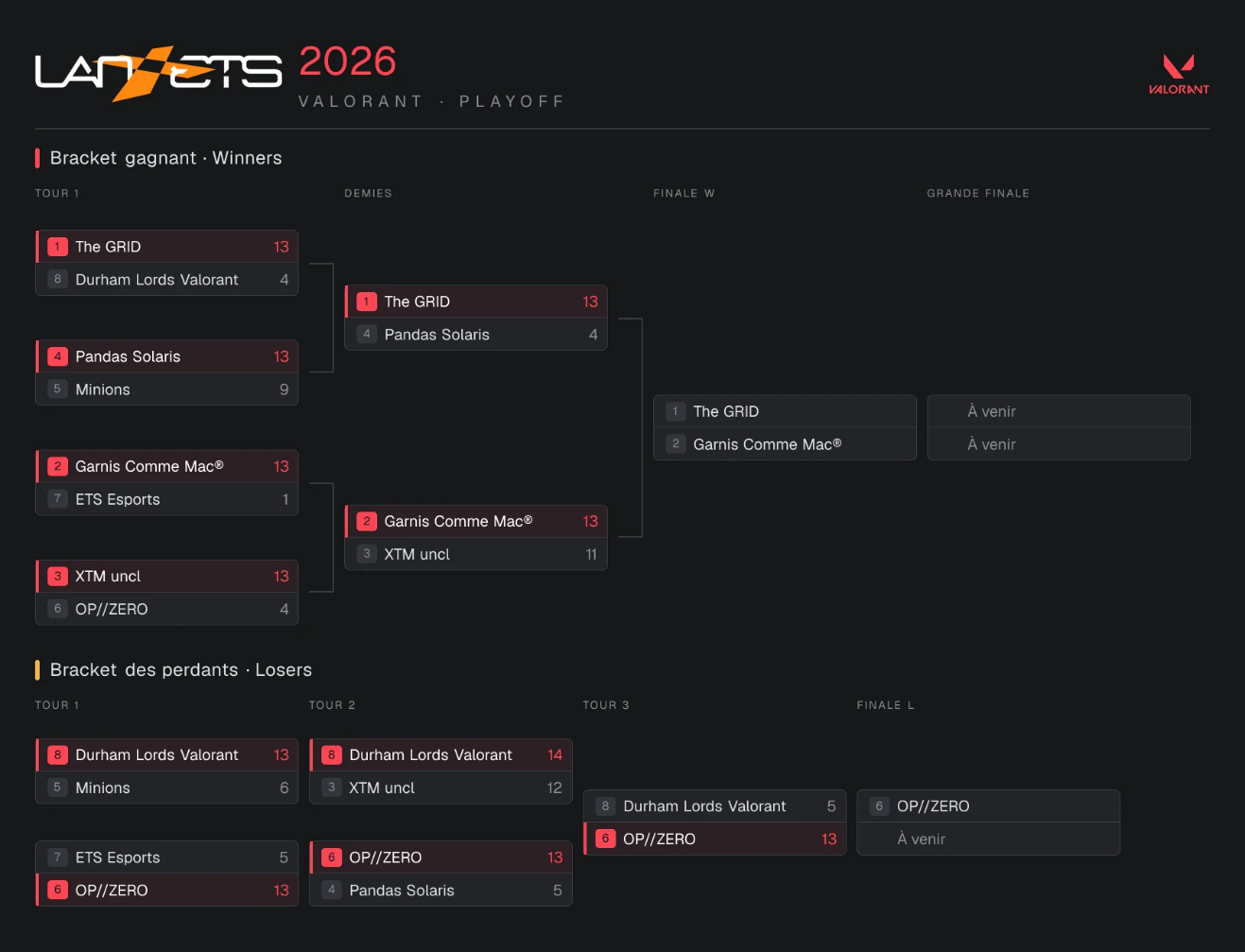Click Bracket des perdants · Losers heading
This screenshot has height=952, width=1245.
pos(181,669)
